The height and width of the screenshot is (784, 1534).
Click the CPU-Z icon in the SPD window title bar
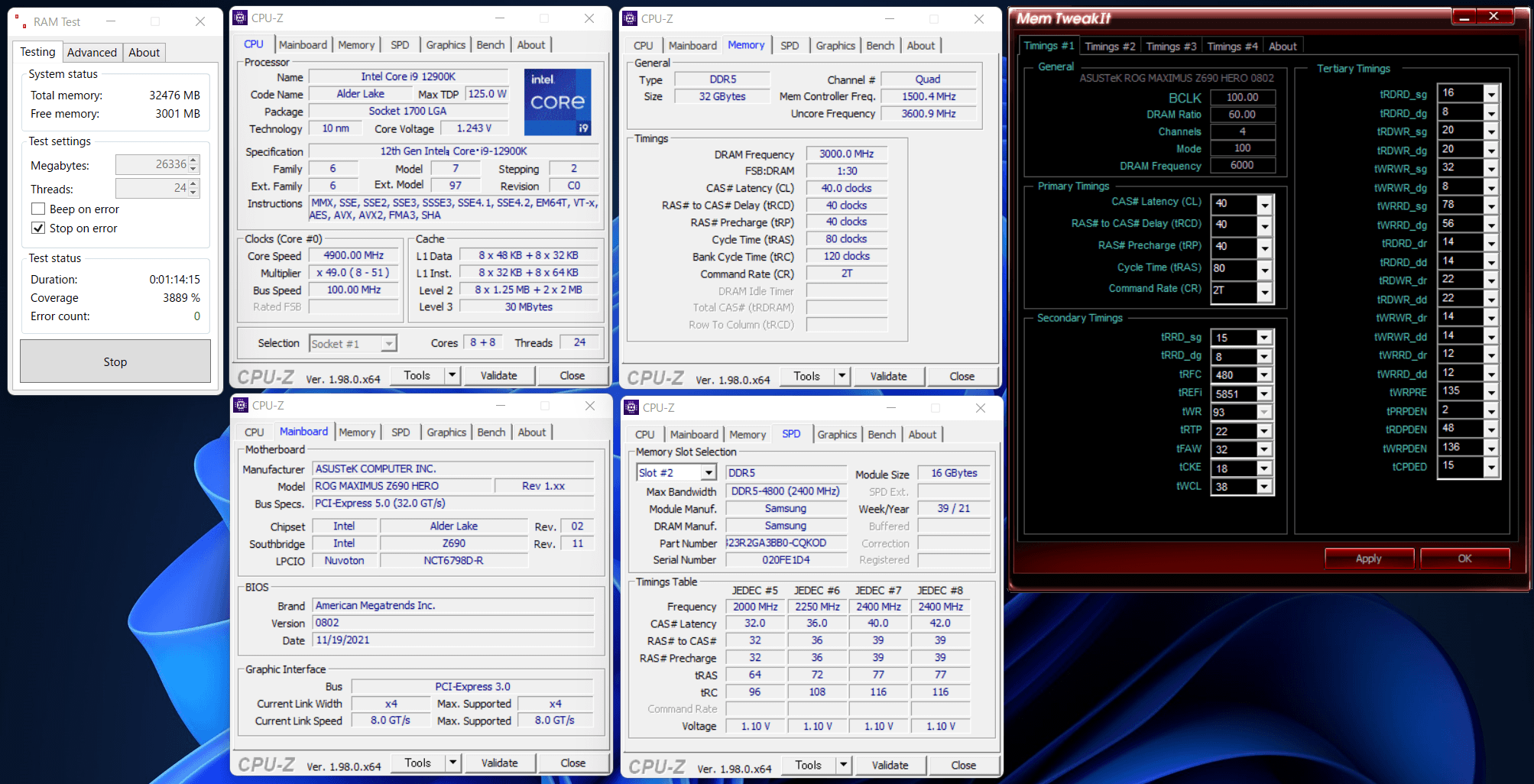point(631,407)
